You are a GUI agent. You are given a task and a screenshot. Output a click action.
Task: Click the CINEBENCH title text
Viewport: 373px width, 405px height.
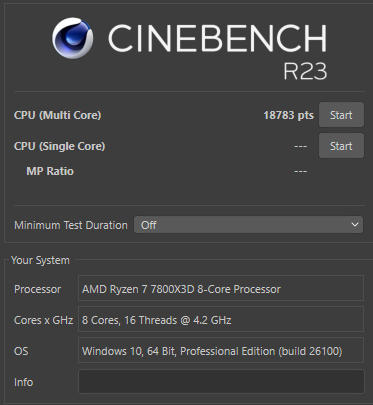(x=217, y=38)
